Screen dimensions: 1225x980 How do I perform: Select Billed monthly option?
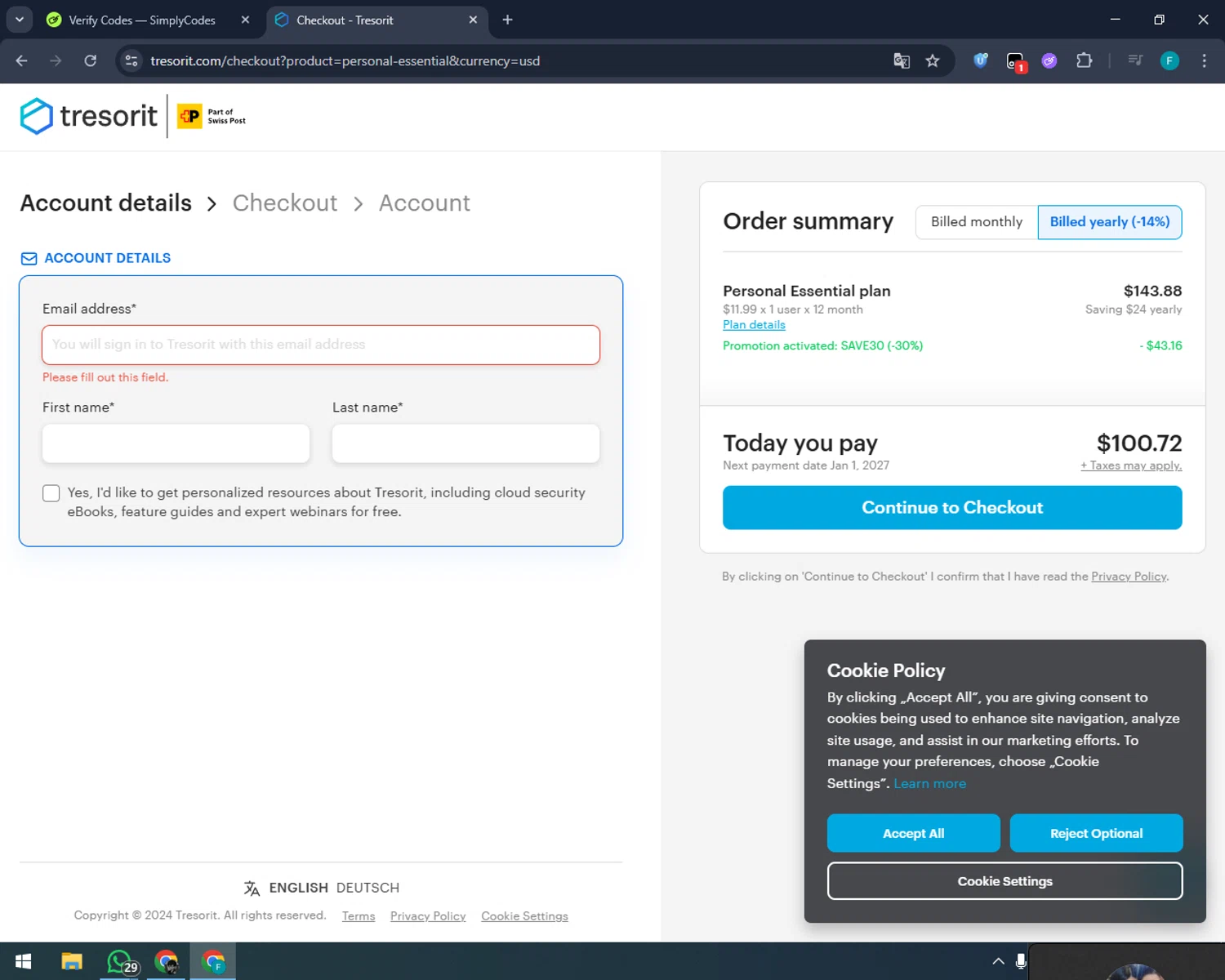pos(977,222)
